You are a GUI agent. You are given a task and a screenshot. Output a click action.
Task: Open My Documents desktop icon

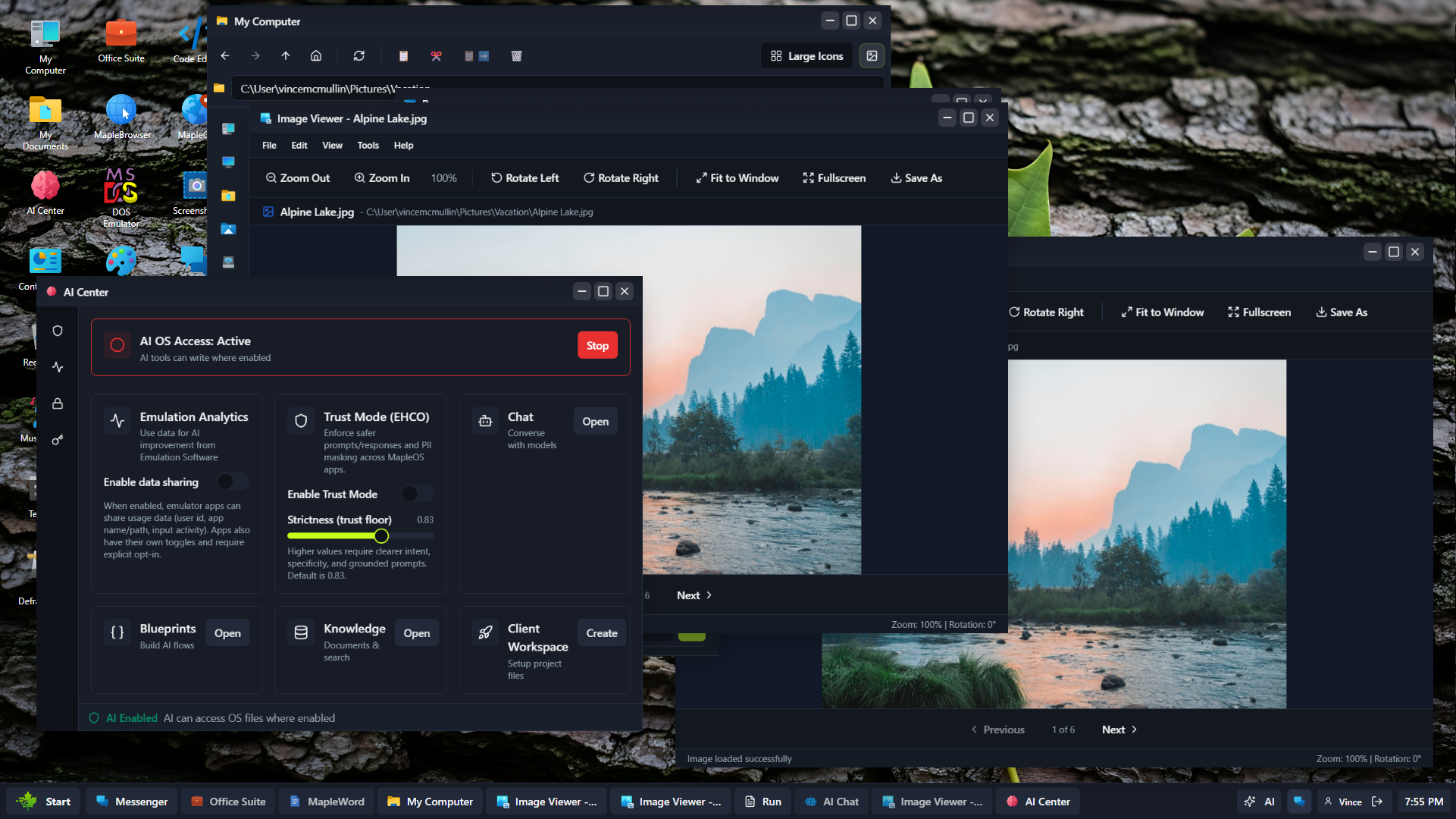(x=45, y=124)
